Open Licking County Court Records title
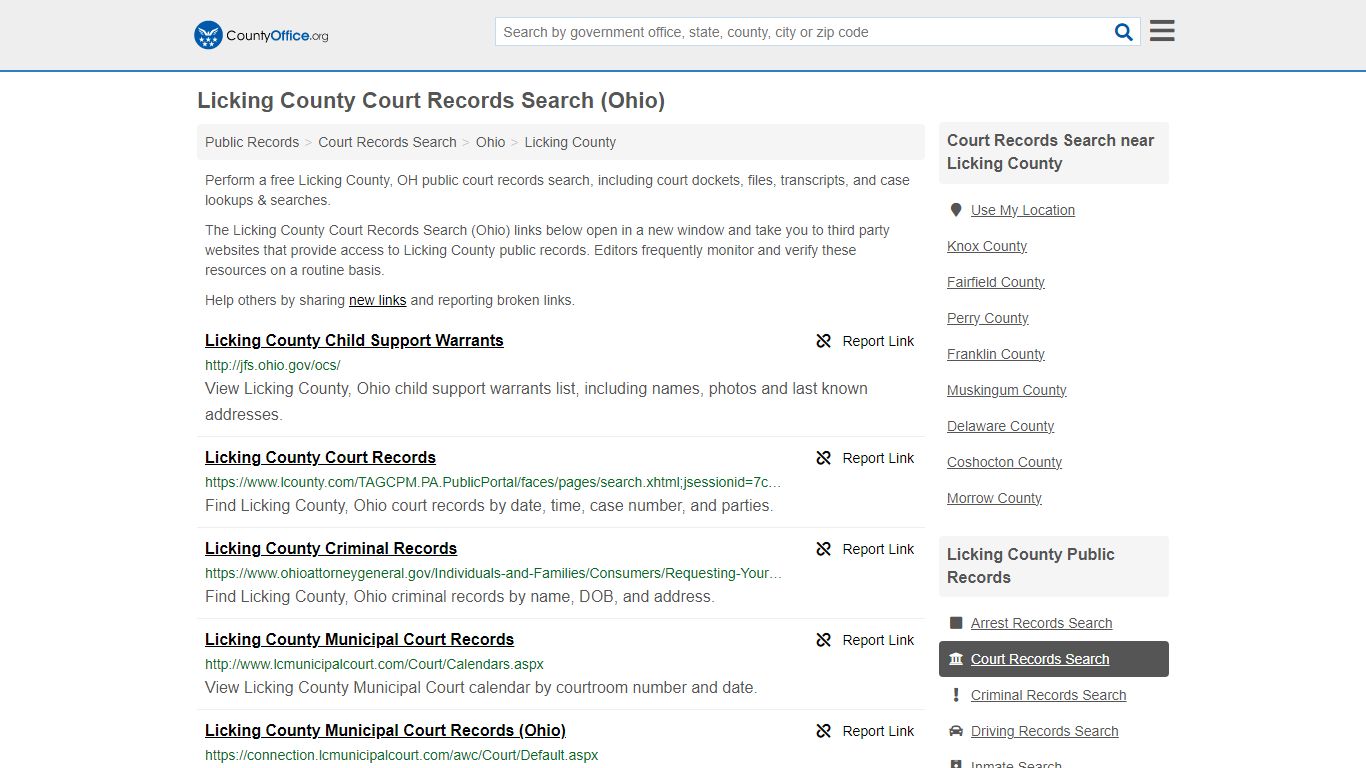Viewport: 1366px width, 768px height. 320,457
